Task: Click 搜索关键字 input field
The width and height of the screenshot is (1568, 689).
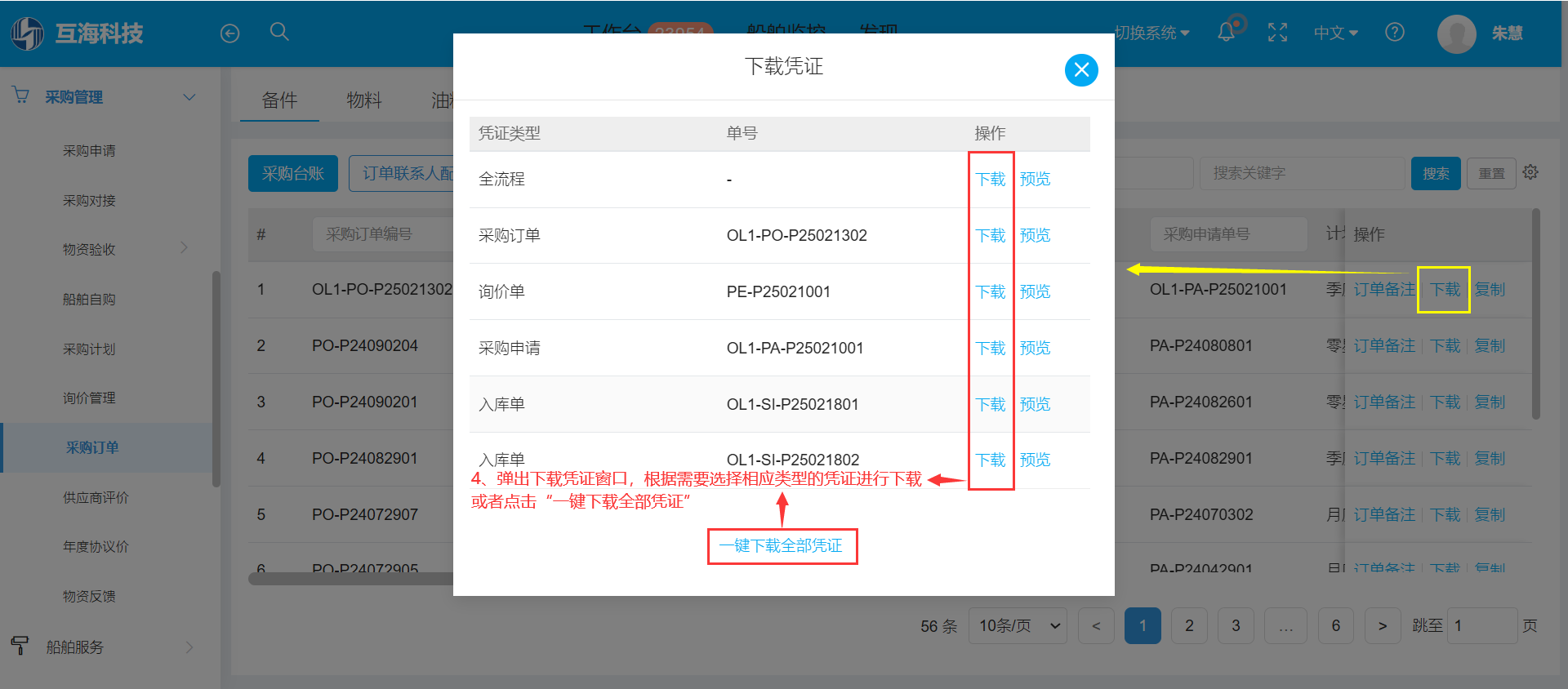Action: [x=1302, y=173]
